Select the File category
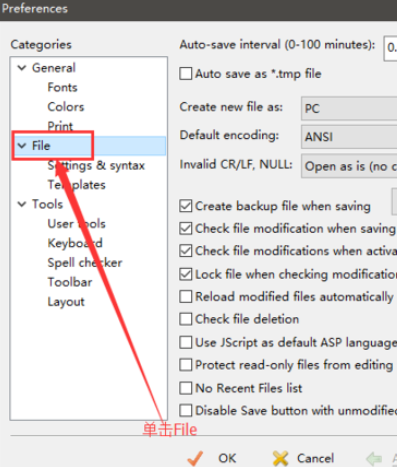Image resolution: width=397 pixels, height=467 pixels. click(x=41, y=146)
